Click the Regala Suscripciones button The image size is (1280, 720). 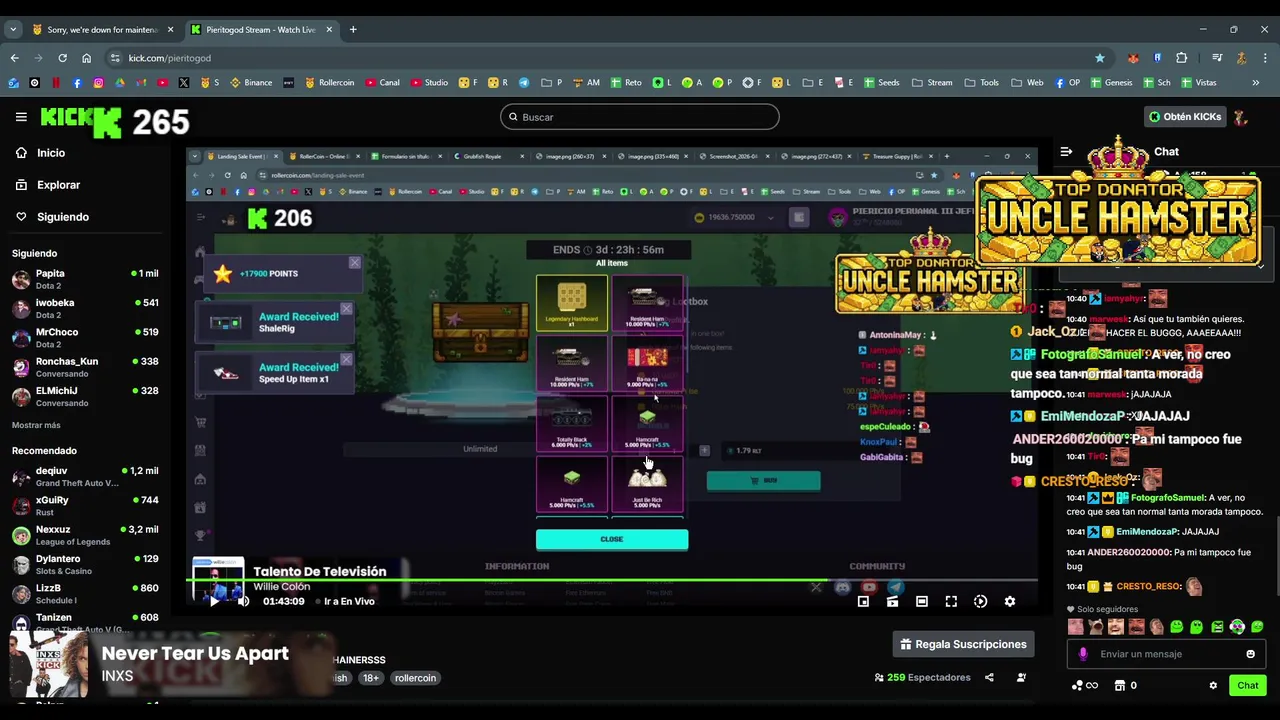pyautogui.click(x=963, y=644)
